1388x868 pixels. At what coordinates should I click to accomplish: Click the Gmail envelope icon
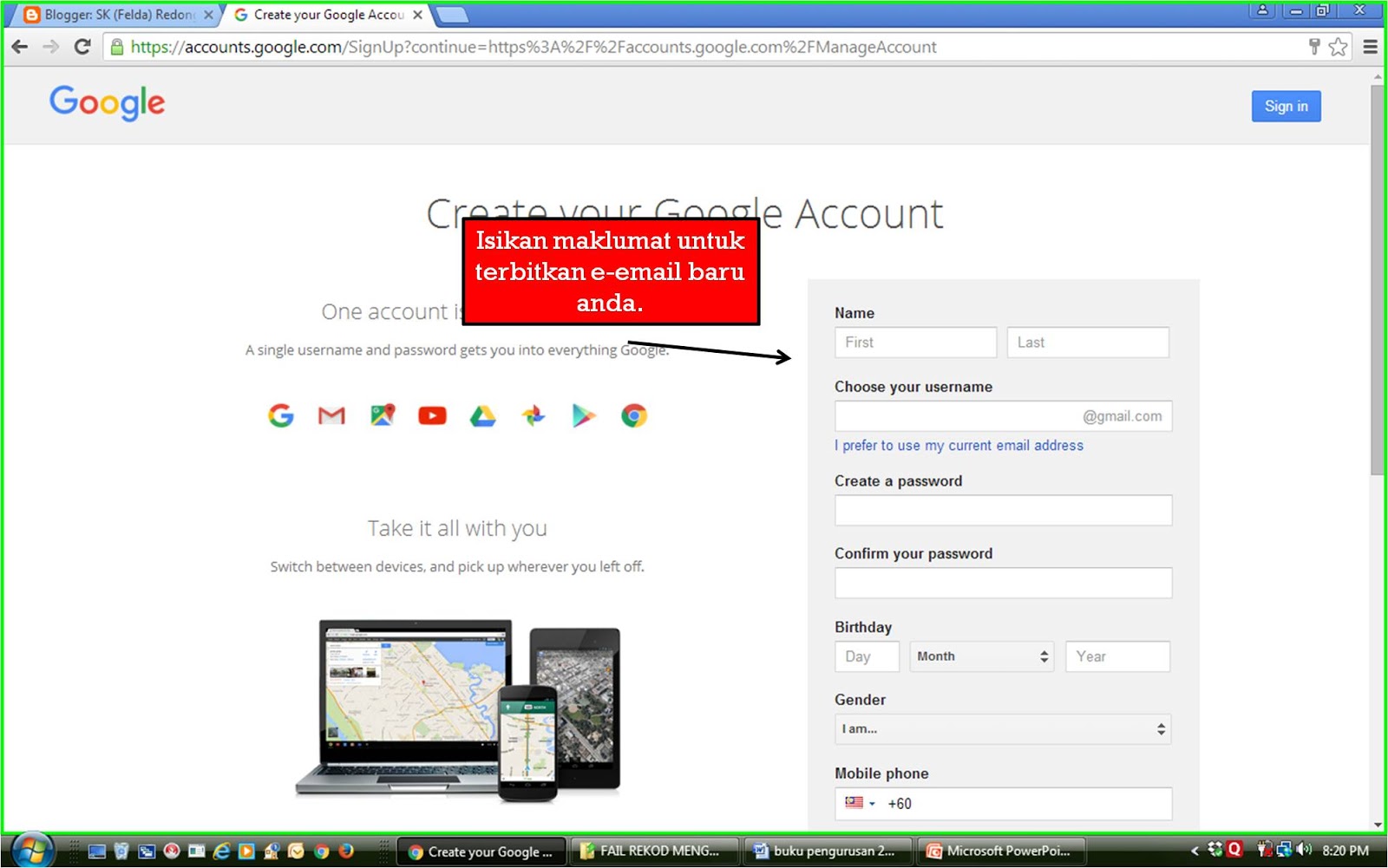[x=331, y=416]
